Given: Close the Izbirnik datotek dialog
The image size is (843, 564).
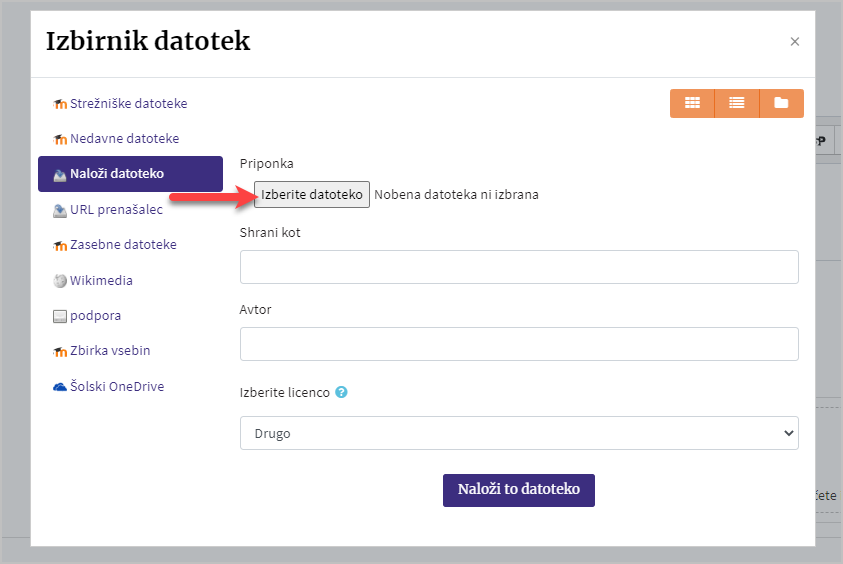Looking at the screenshot, I should click(x=795, y=41).
